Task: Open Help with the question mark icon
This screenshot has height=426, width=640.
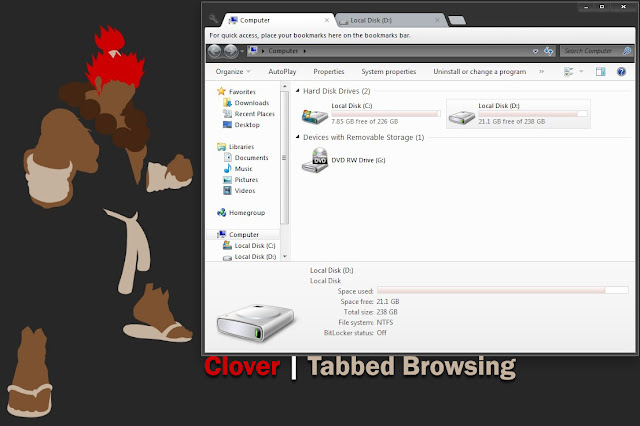Action: click(x=621, y=72)
